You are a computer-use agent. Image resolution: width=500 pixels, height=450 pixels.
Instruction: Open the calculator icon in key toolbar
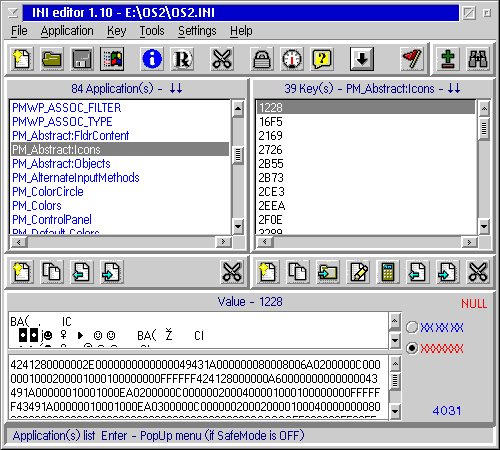388,272
